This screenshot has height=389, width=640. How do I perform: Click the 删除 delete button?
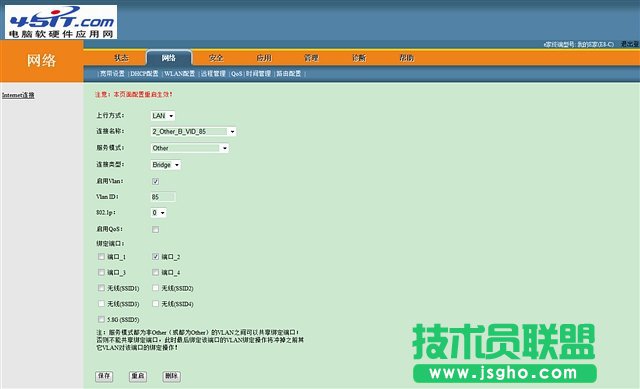click(x=171, y=376)
